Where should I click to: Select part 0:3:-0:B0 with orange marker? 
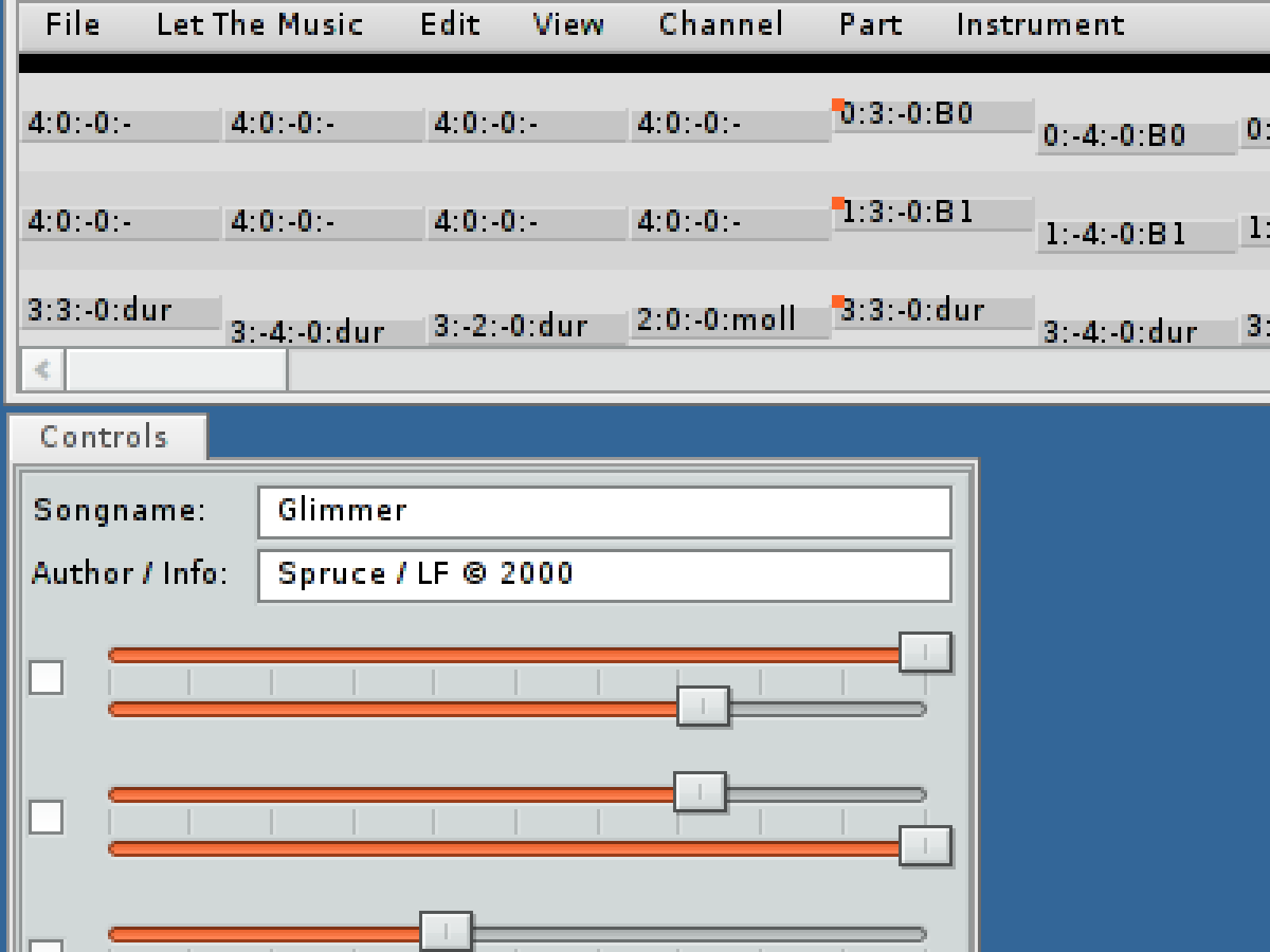pos(933,115)
